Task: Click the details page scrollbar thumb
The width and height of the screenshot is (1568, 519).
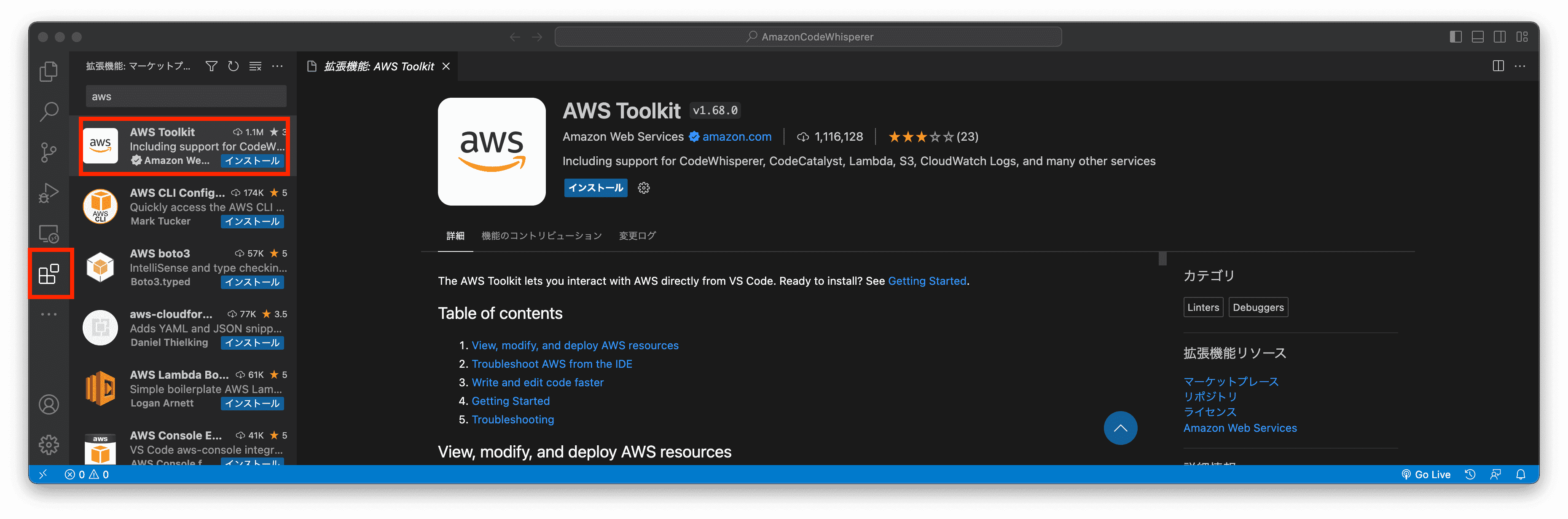Action: tap(1162, 259)
